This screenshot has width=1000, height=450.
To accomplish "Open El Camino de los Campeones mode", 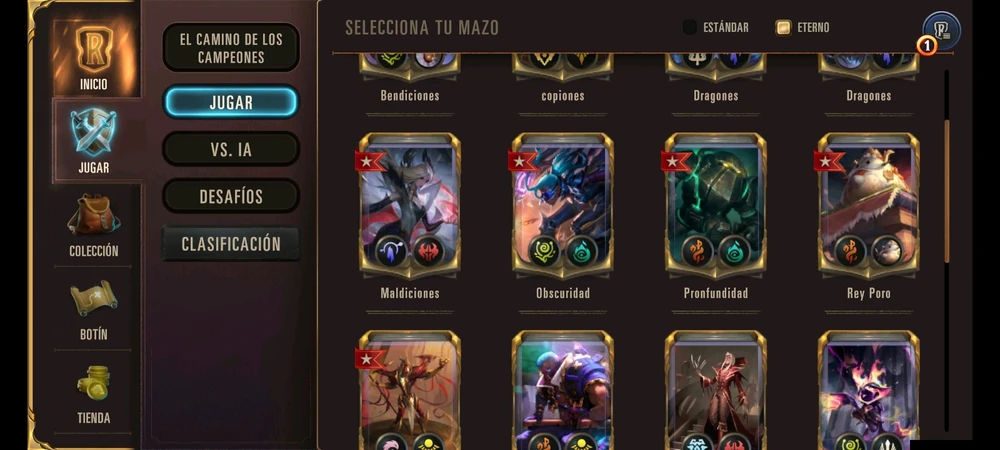I will pyautogui.click(x=231, y=48).
